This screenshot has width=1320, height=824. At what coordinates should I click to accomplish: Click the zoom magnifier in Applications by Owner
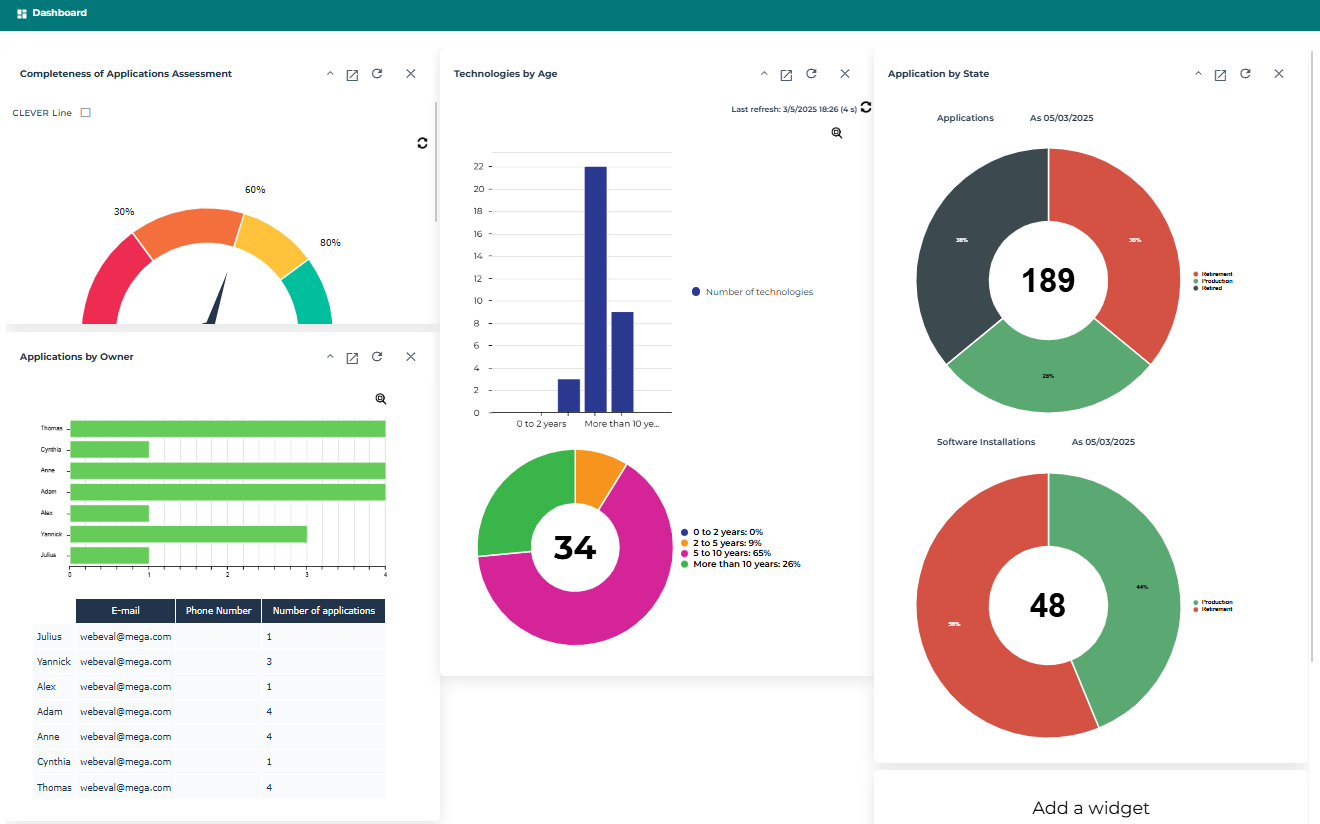[381, 399]
